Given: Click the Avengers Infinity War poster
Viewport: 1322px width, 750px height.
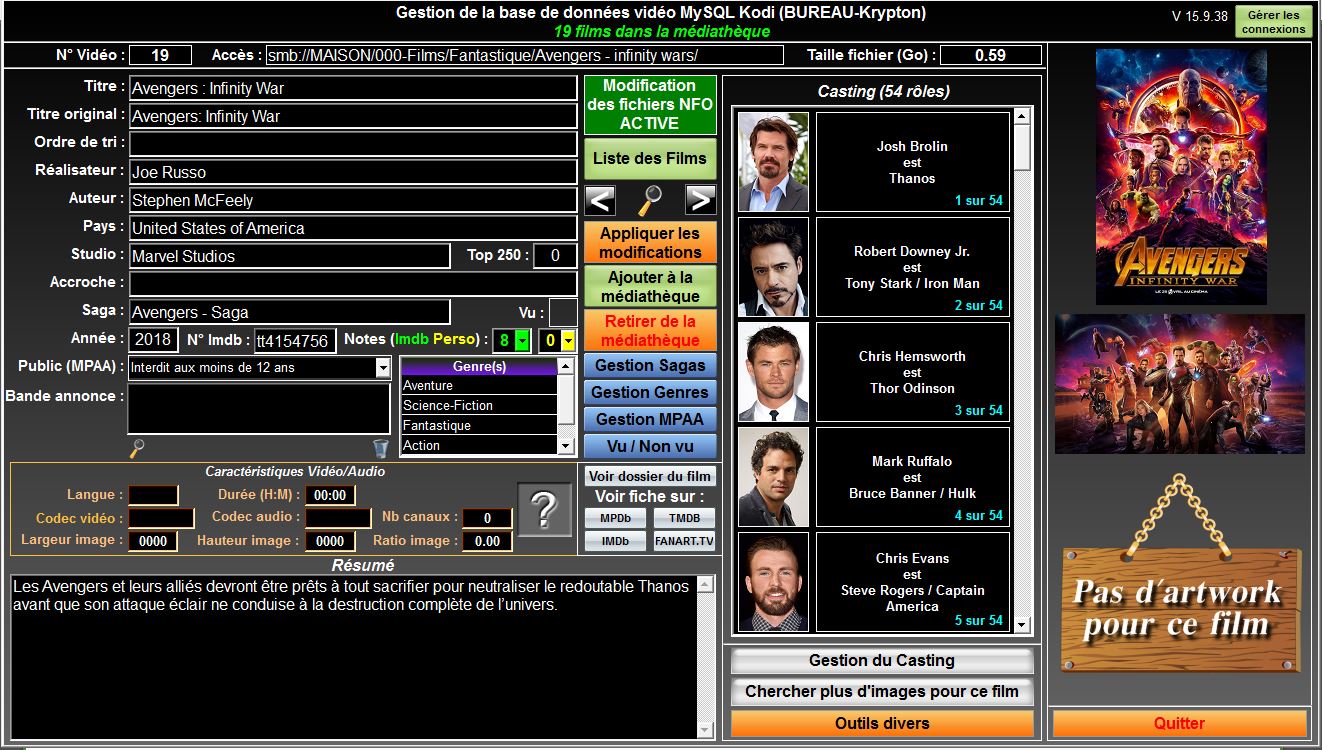Looking at the screenshot, I should [x=1181, y=177].
